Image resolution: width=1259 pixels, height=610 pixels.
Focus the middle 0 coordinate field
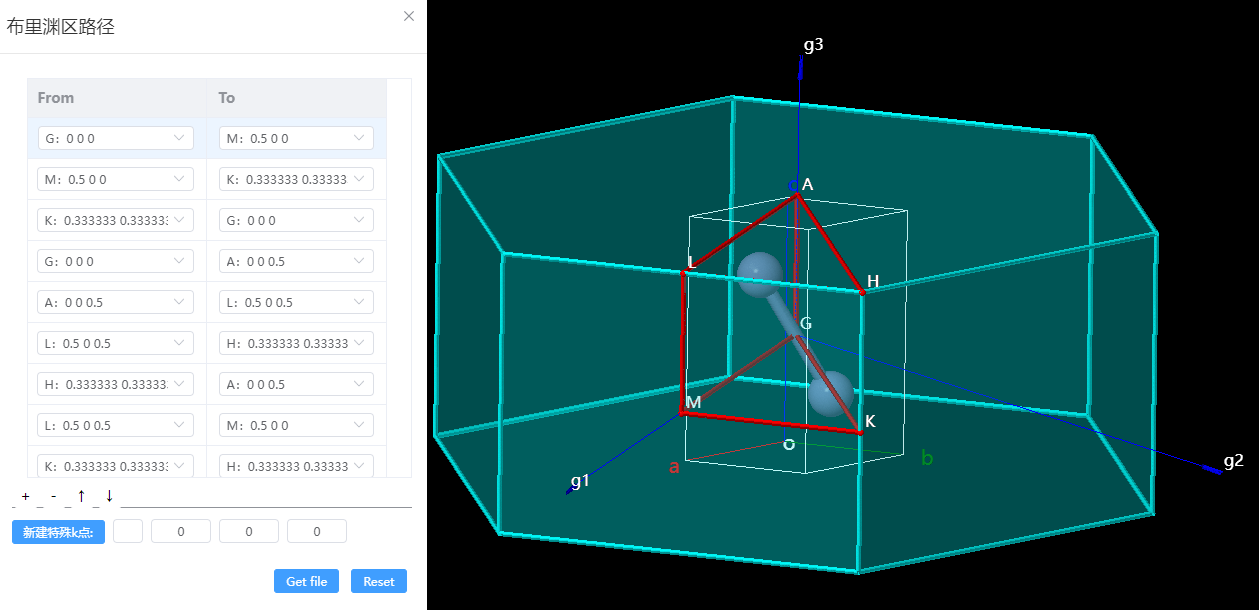249,532
